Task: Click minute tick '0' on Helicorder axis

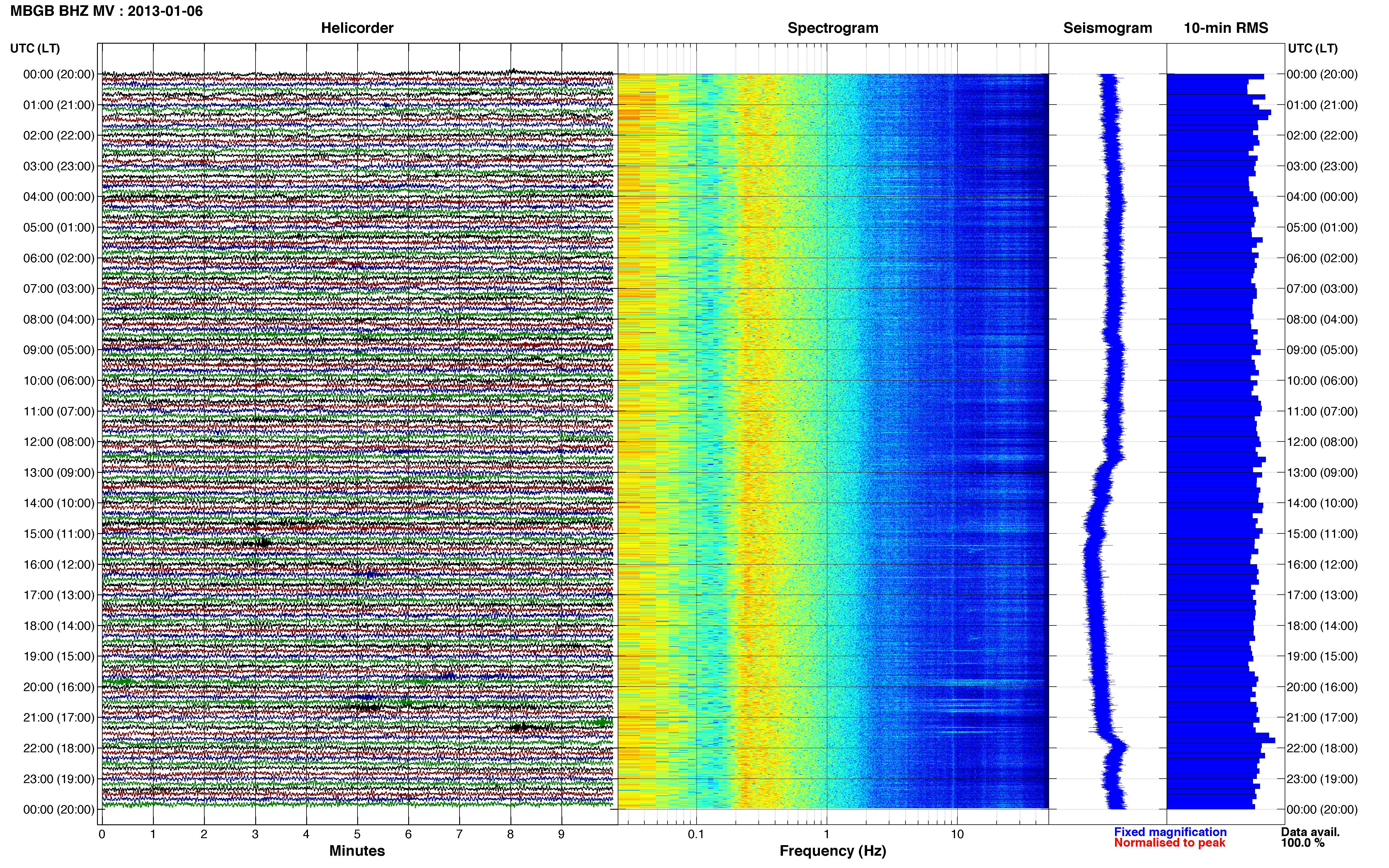Action: coord(102,835)
